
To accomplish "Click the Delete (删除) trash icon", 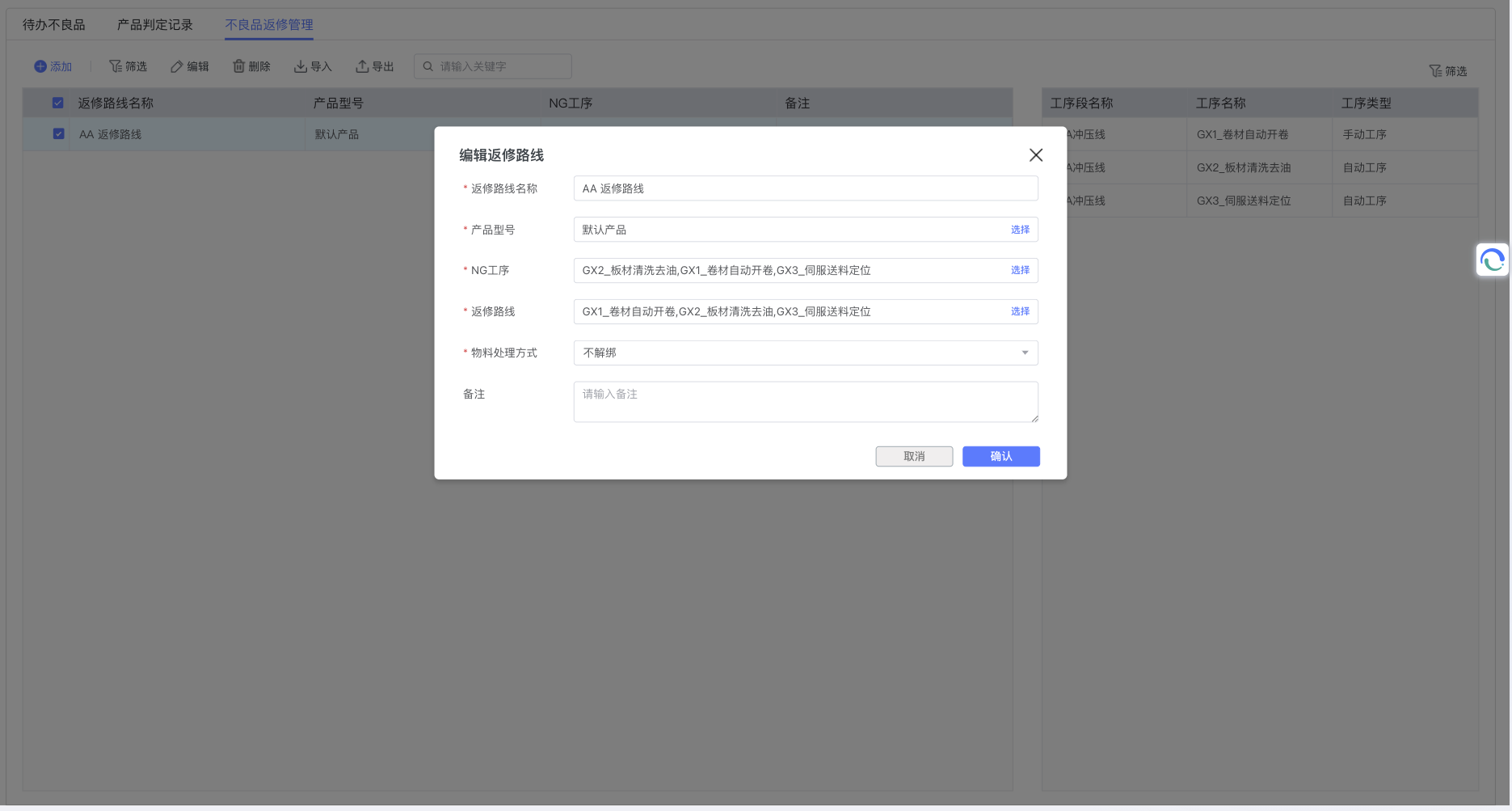I will 238,66.
